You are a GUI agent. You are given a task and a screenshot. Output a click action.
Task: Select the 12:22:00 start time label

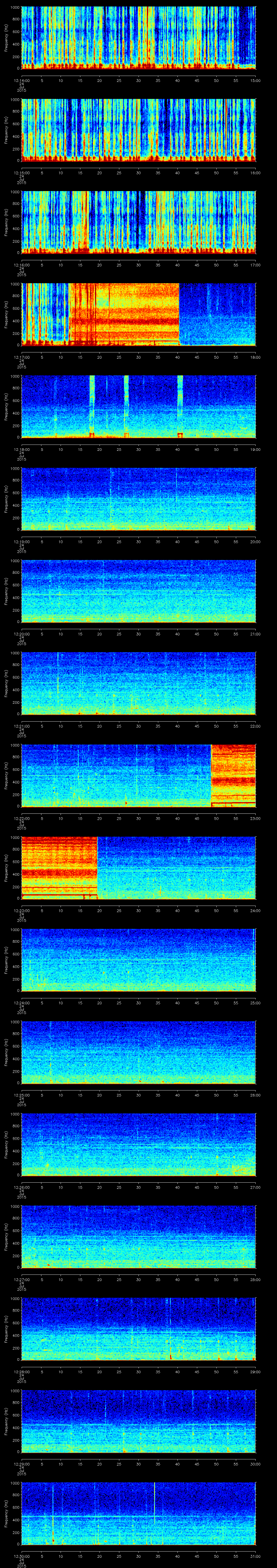(22, 819)
